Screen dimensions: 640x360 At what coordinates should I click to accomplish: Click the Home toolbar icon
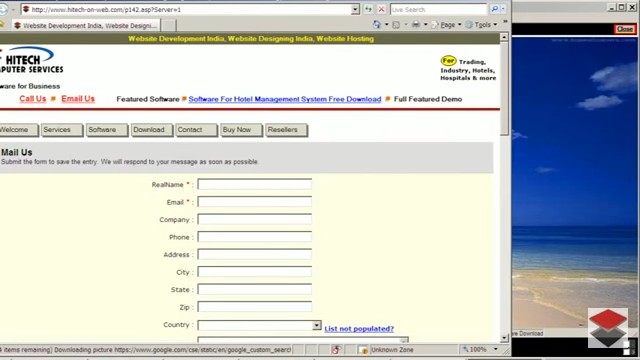click(x=377, y=25)
